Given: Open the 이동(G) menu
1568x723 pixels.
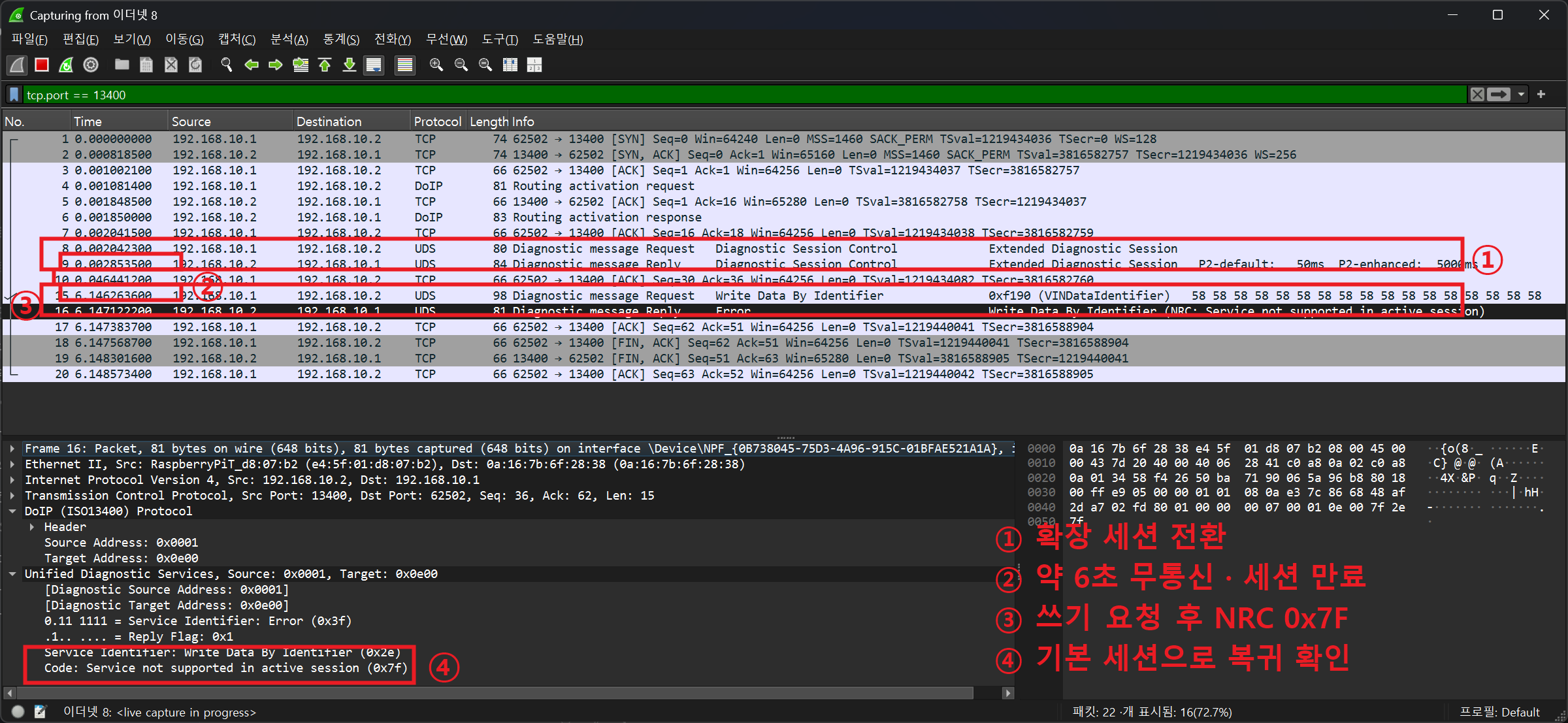Looking at the screenshot, I should click(x=184, y=39).
